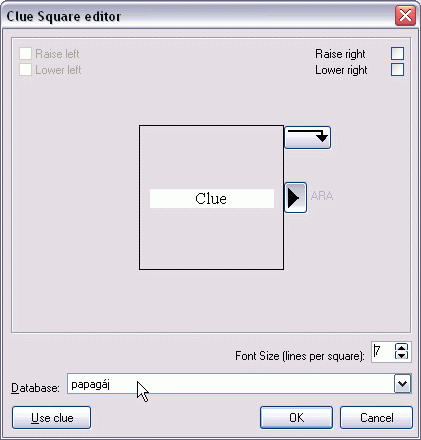Click into the Font Size number field
Screen dimensions: 421x440
pos(383,351)
